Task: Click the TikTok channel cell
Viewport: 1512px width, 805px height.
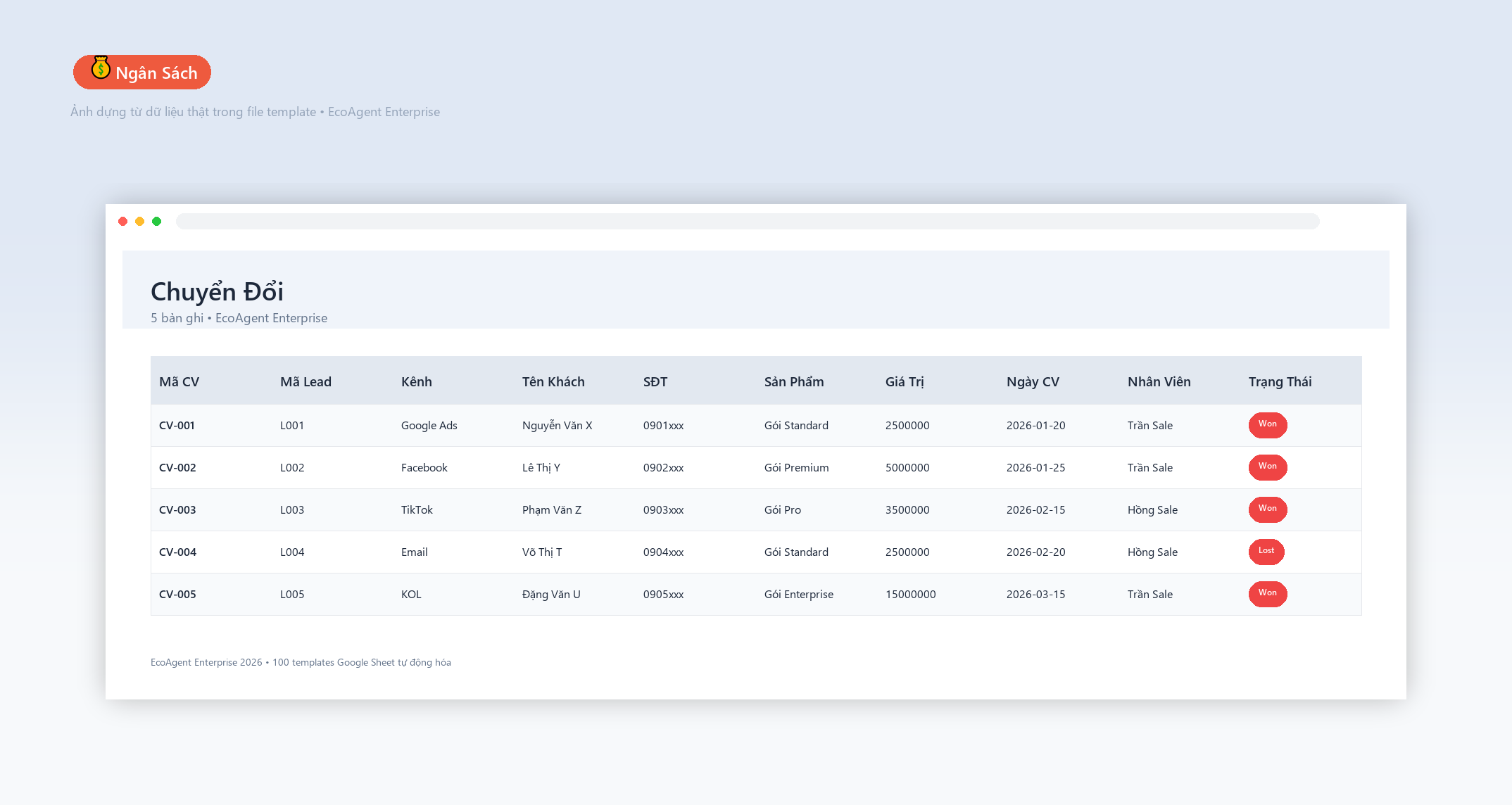Action: click(x=417, y=509)
